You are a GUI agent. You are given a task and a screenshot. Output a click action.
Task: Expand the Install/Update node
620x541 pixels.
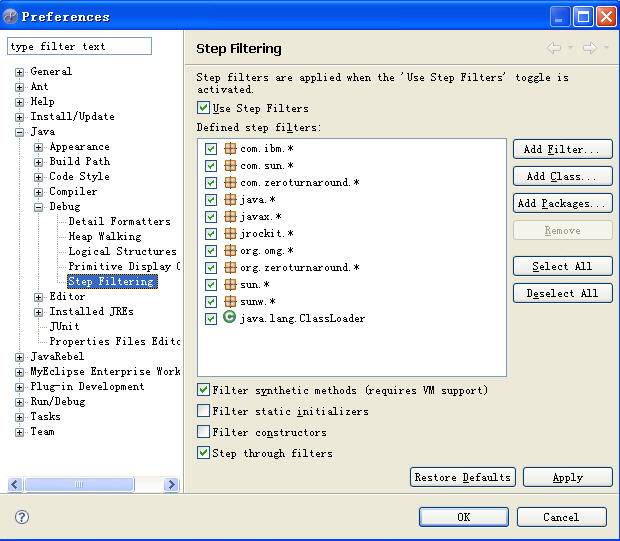(19, 117)
